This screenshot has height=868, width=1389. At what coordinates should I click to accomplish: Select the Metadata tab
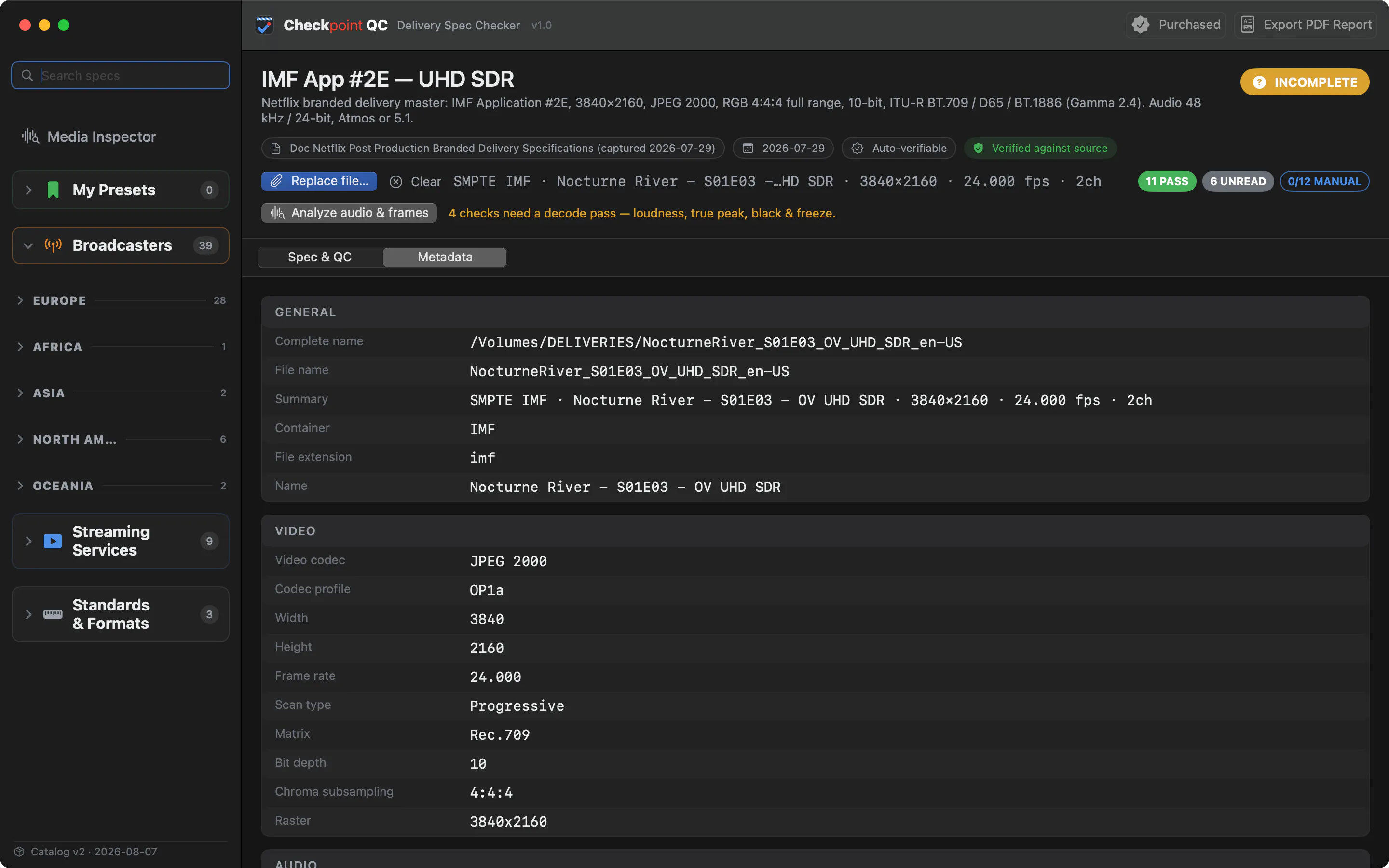pyautogui.click(x=445, y=257)
